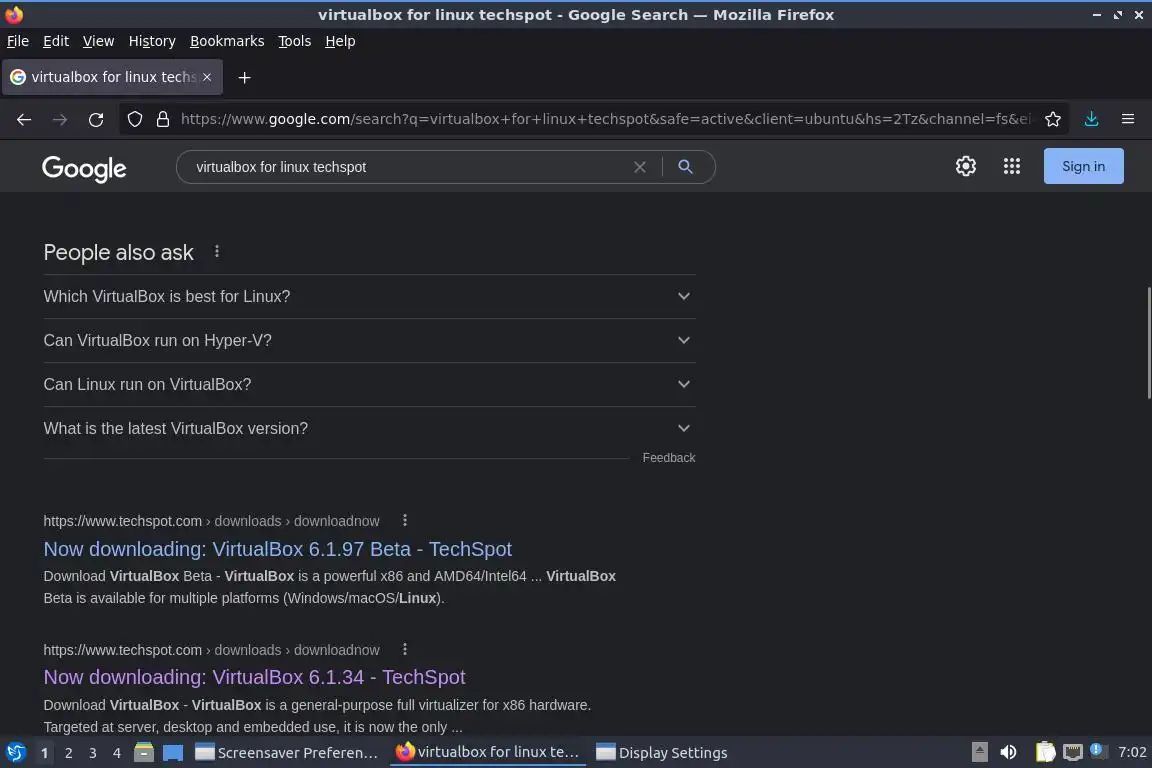This screenshot has height=768, width=1152.
Task: Click the Sign in button
Action: click(x=1084, y=166)
